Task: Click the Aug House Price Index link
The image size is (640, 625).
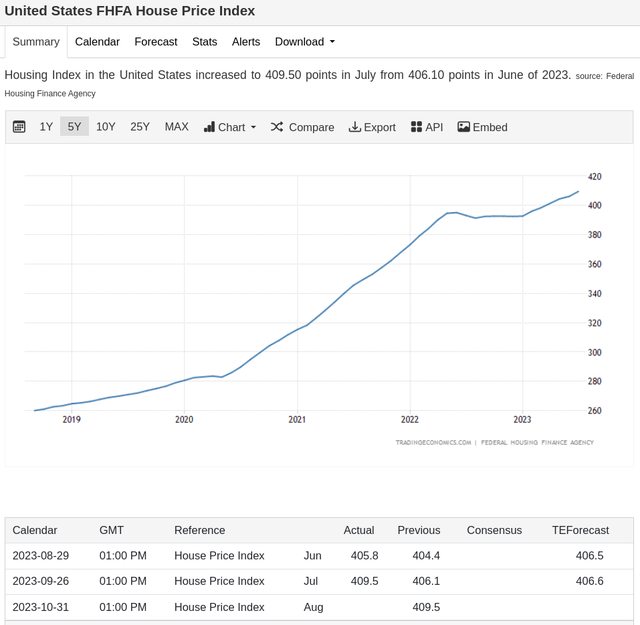Action: (219, 607)
